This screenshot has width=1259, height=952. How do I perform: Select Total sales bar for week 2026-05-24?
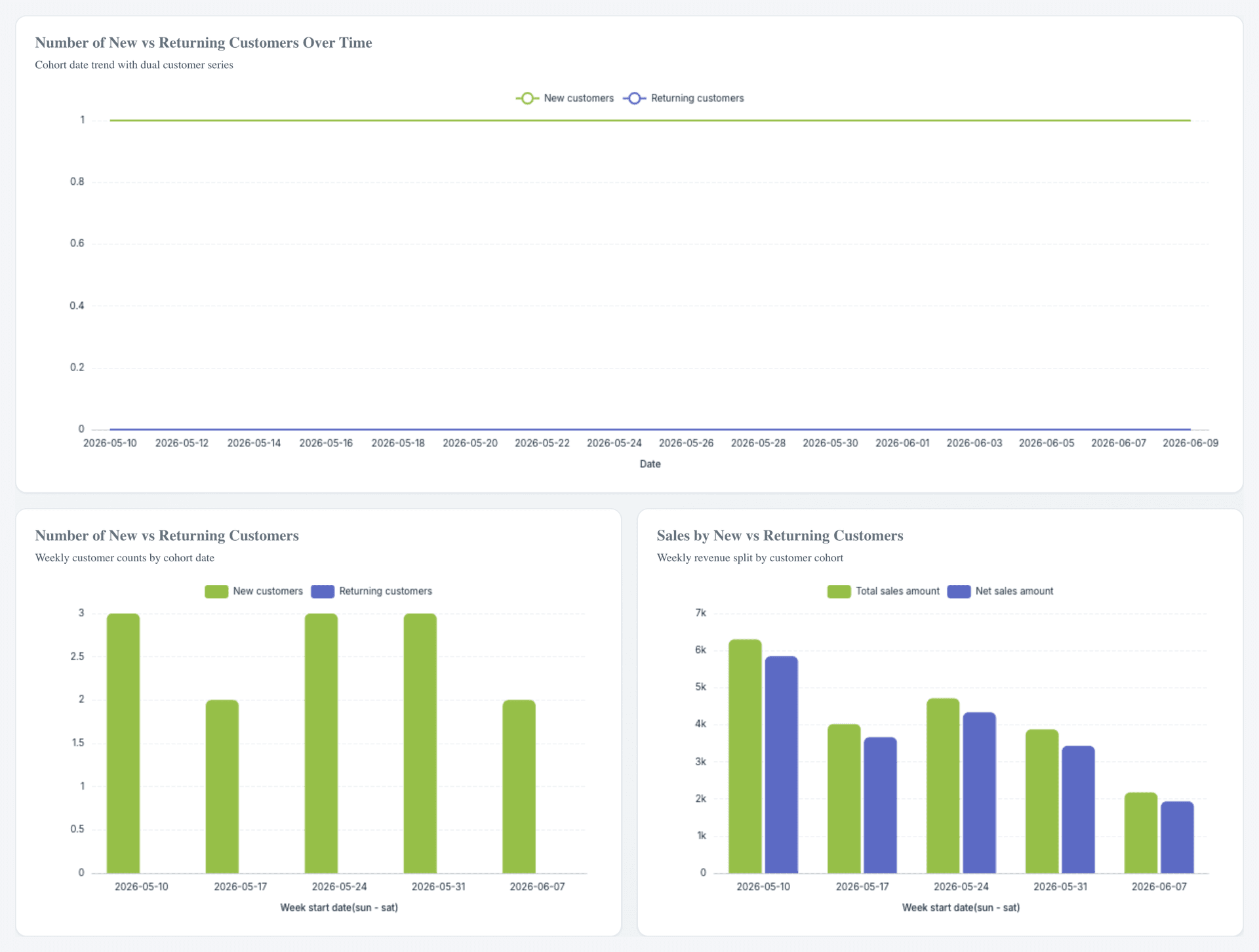943,786
